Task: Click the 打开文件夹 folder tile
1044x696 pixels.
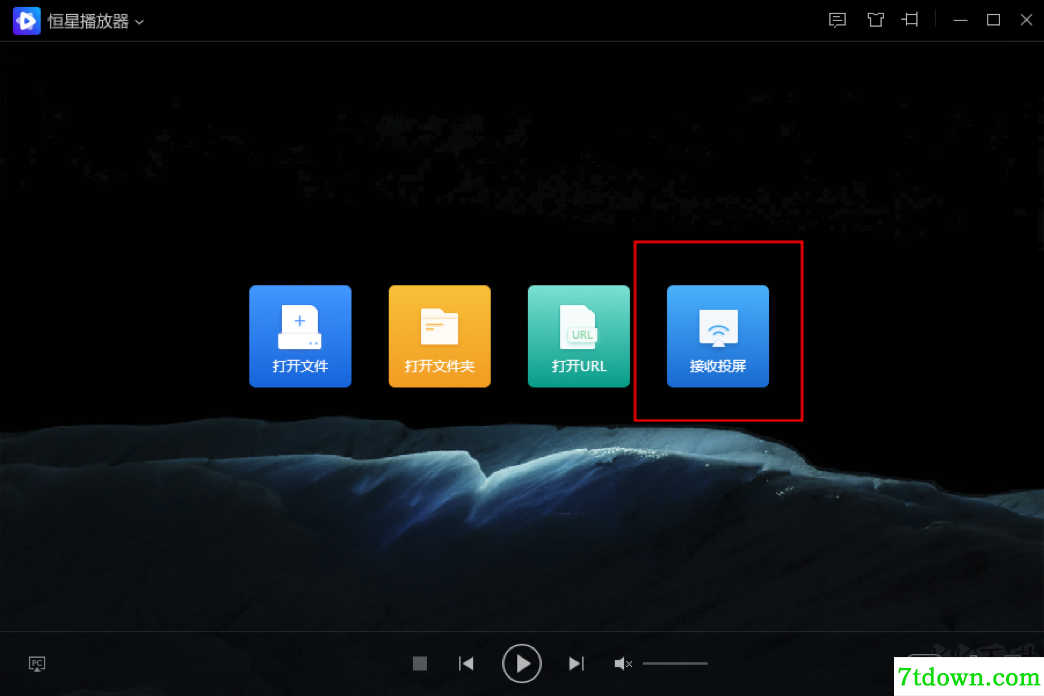Action: [x=439, y=336]
